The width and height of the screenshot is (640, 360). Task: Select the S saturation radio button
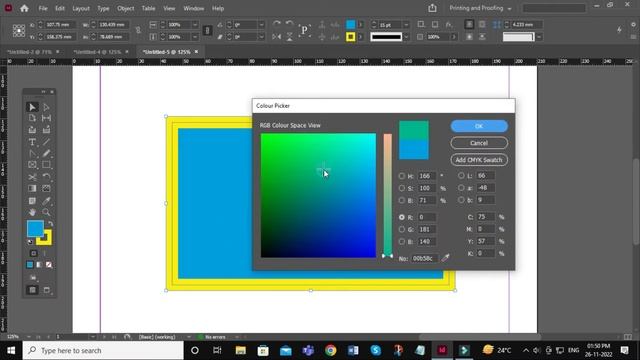coord(402,188)
